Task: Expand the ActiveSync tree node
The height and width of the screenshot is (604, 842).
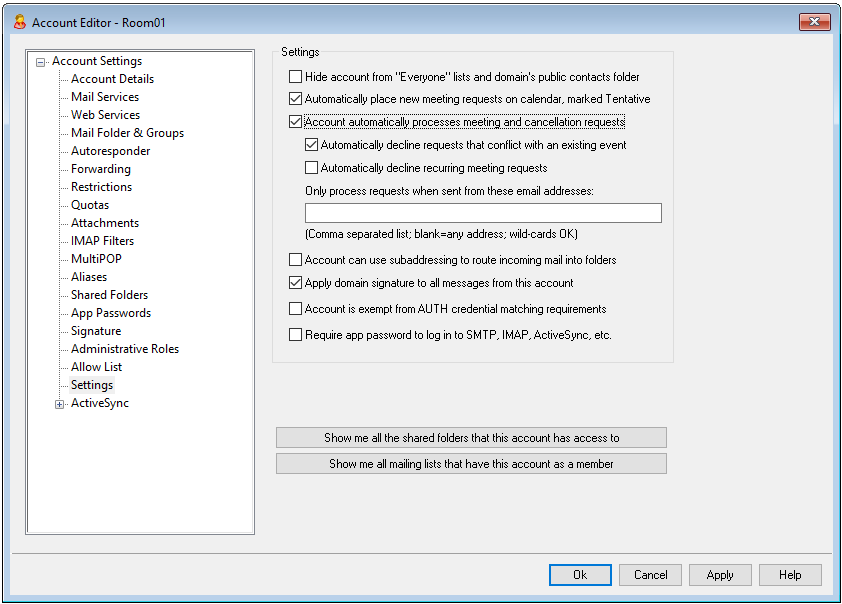Action: pyautogui.click(x=60, y=404)
